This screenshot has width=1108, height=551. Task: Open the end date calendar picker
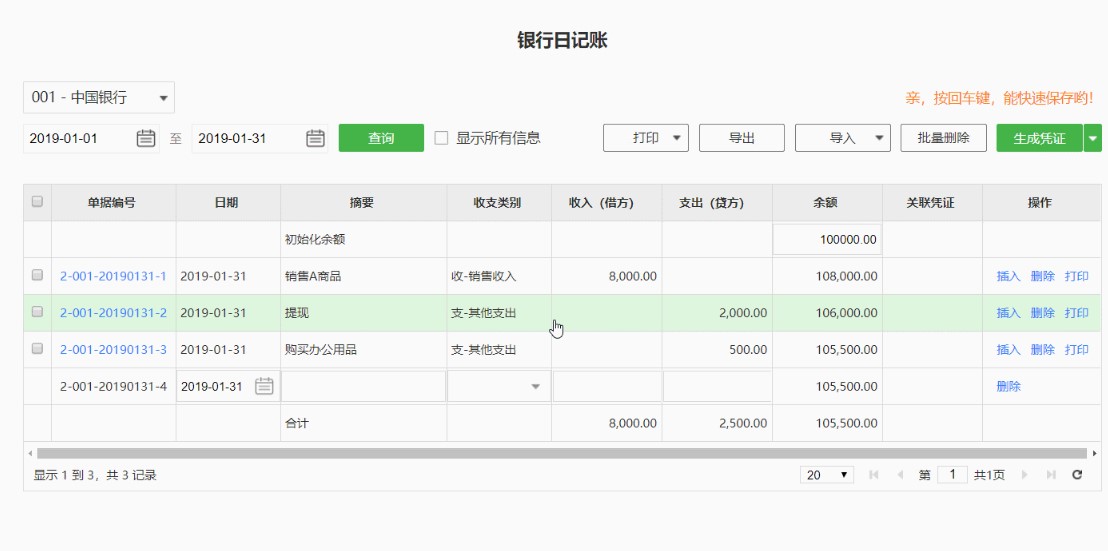tap(315, 139)
